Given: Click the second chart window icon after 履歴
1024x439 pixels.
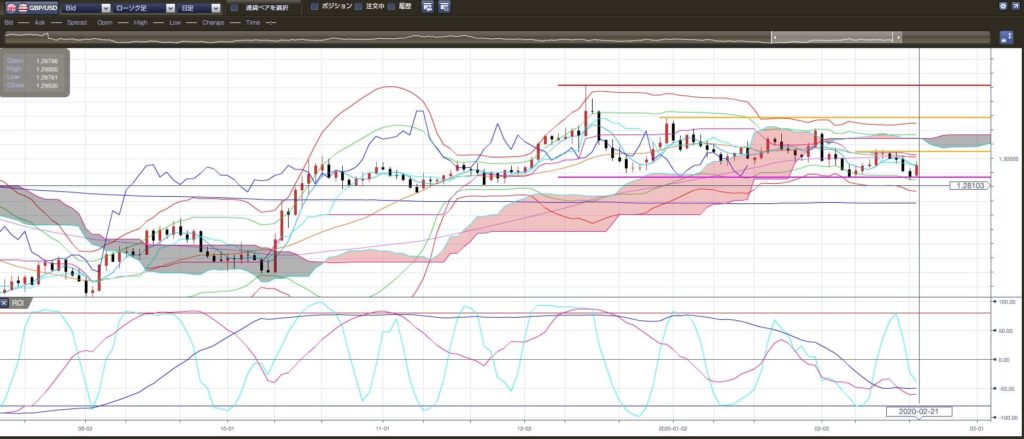Looking at the screenshot, I should click(443, 7).
